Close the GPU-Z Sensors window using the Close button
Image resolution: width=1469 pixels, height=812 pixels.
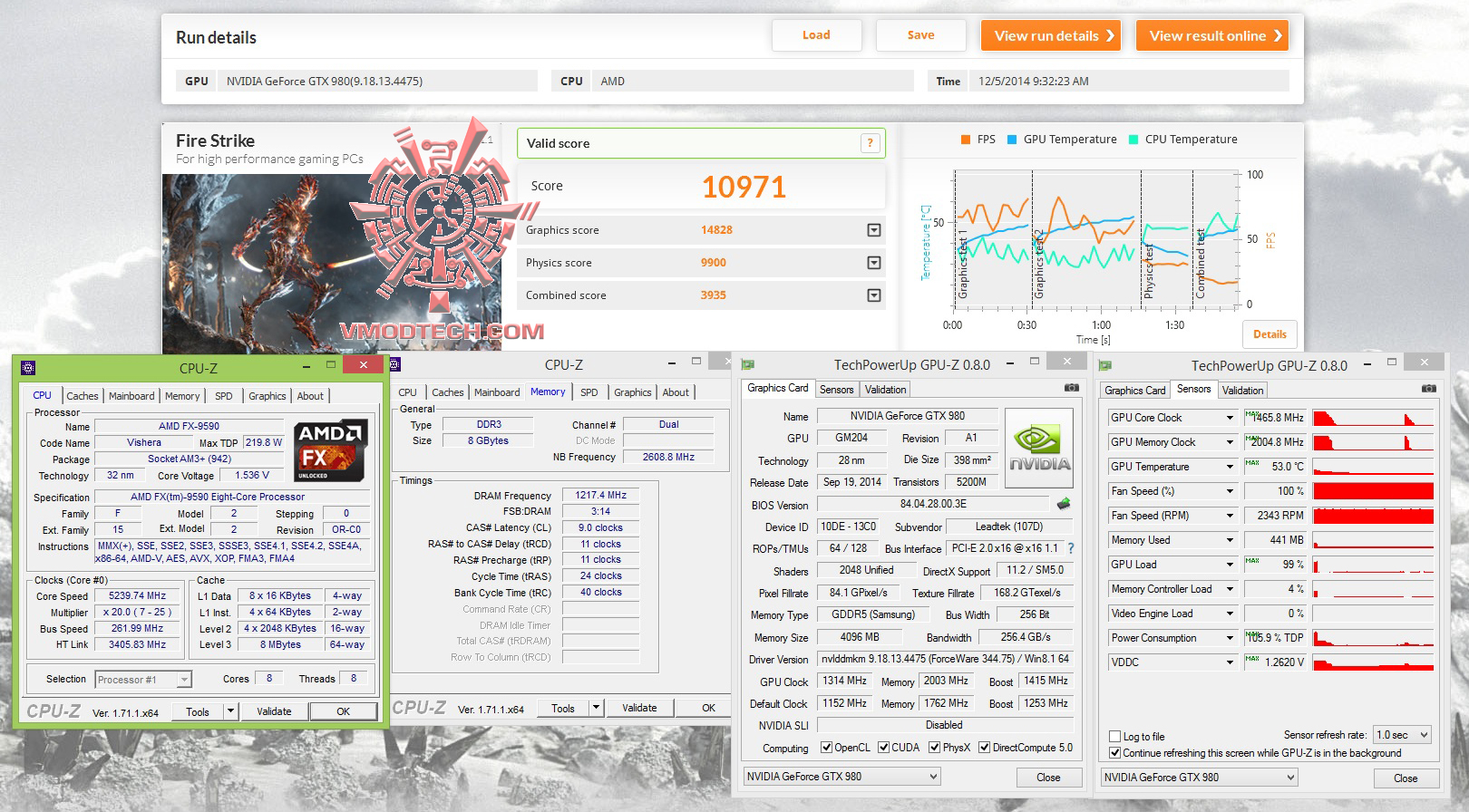1406,778
